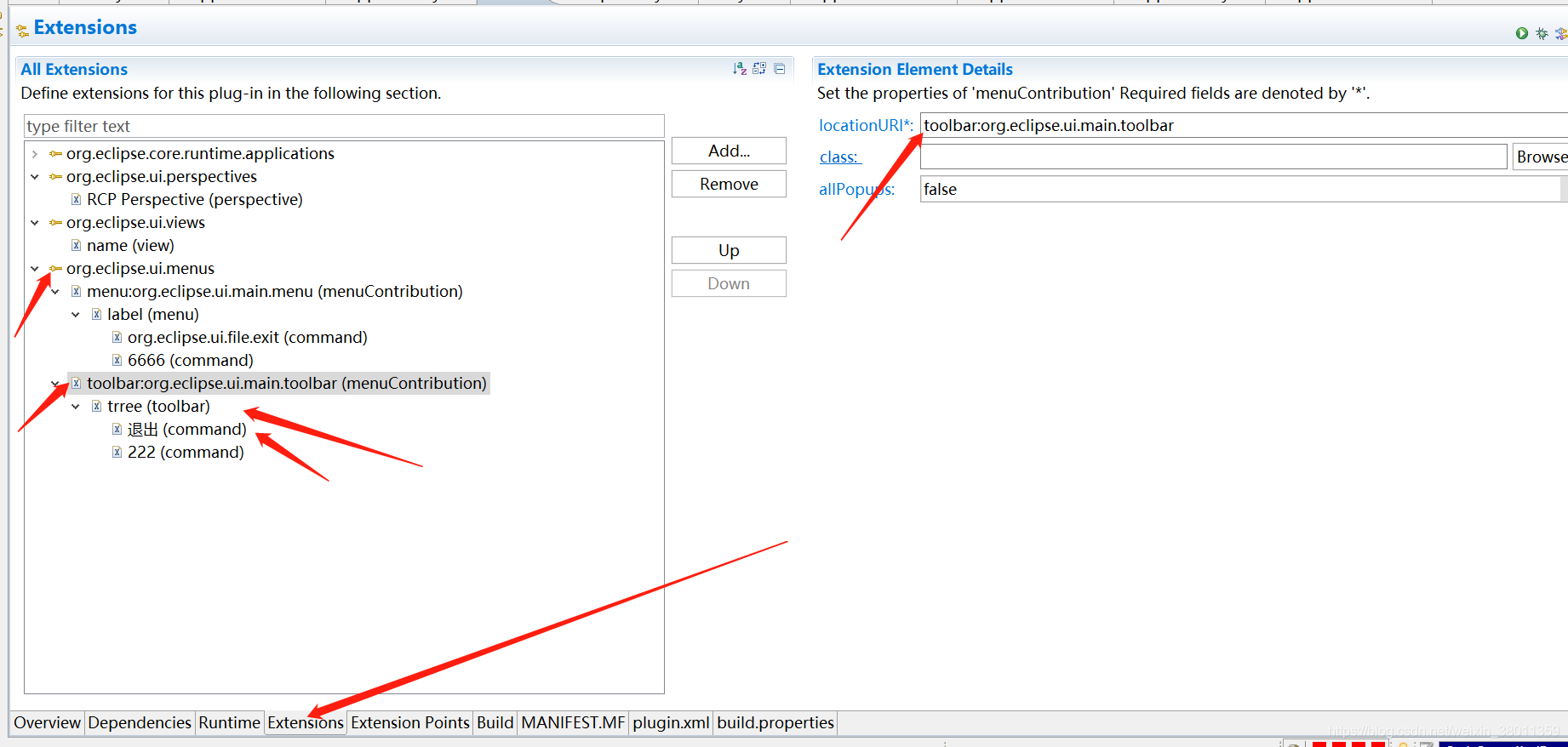Select the name (view) item
Viewport: 1568px width, 747px height.
130,246
